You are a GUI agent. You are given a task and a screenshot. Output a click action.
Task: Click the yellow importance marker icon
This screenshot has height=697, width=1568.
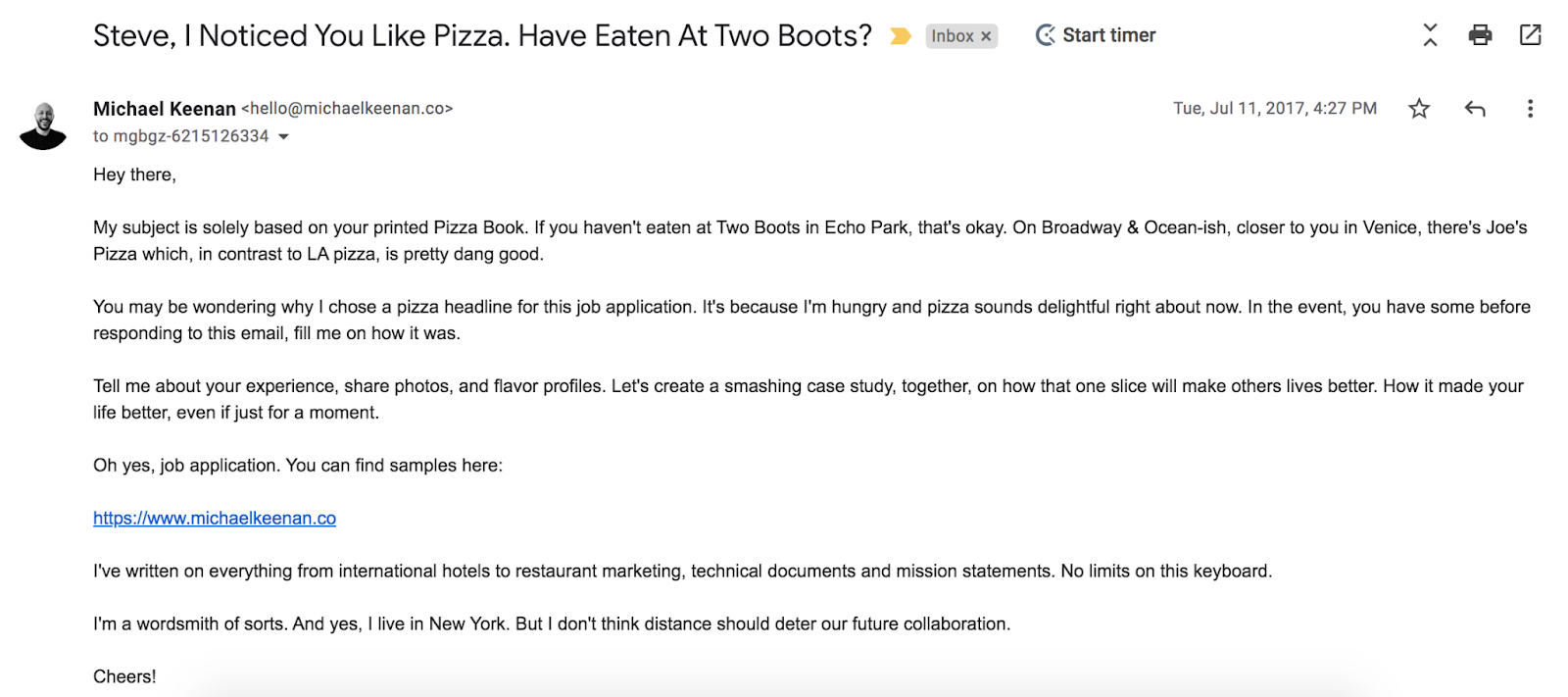coord(900,36)
